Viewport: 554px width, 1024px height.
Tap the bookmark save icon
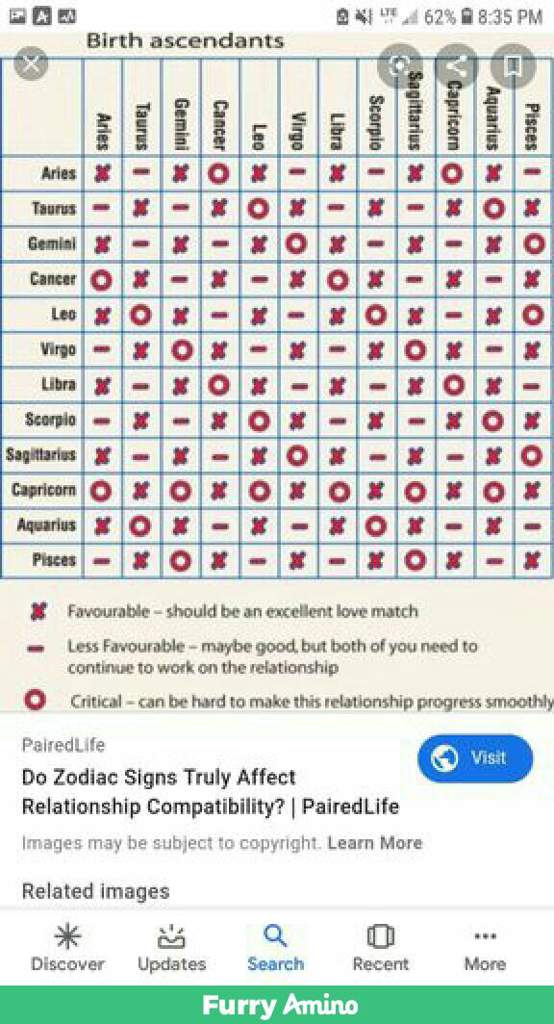click(513, 65)
